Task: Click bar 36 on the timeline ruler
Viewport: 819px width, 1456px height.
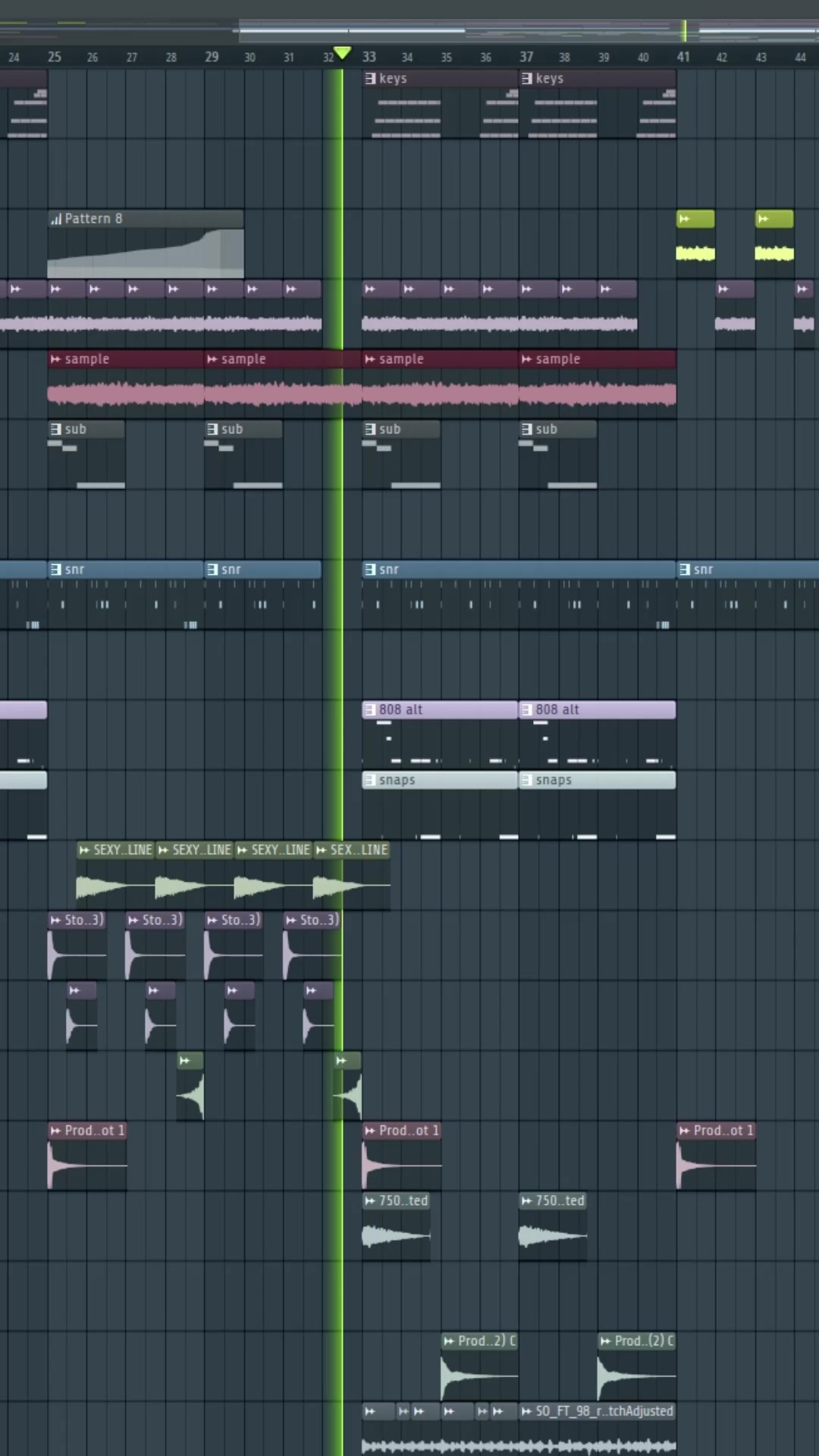Action: coord(486,58)
